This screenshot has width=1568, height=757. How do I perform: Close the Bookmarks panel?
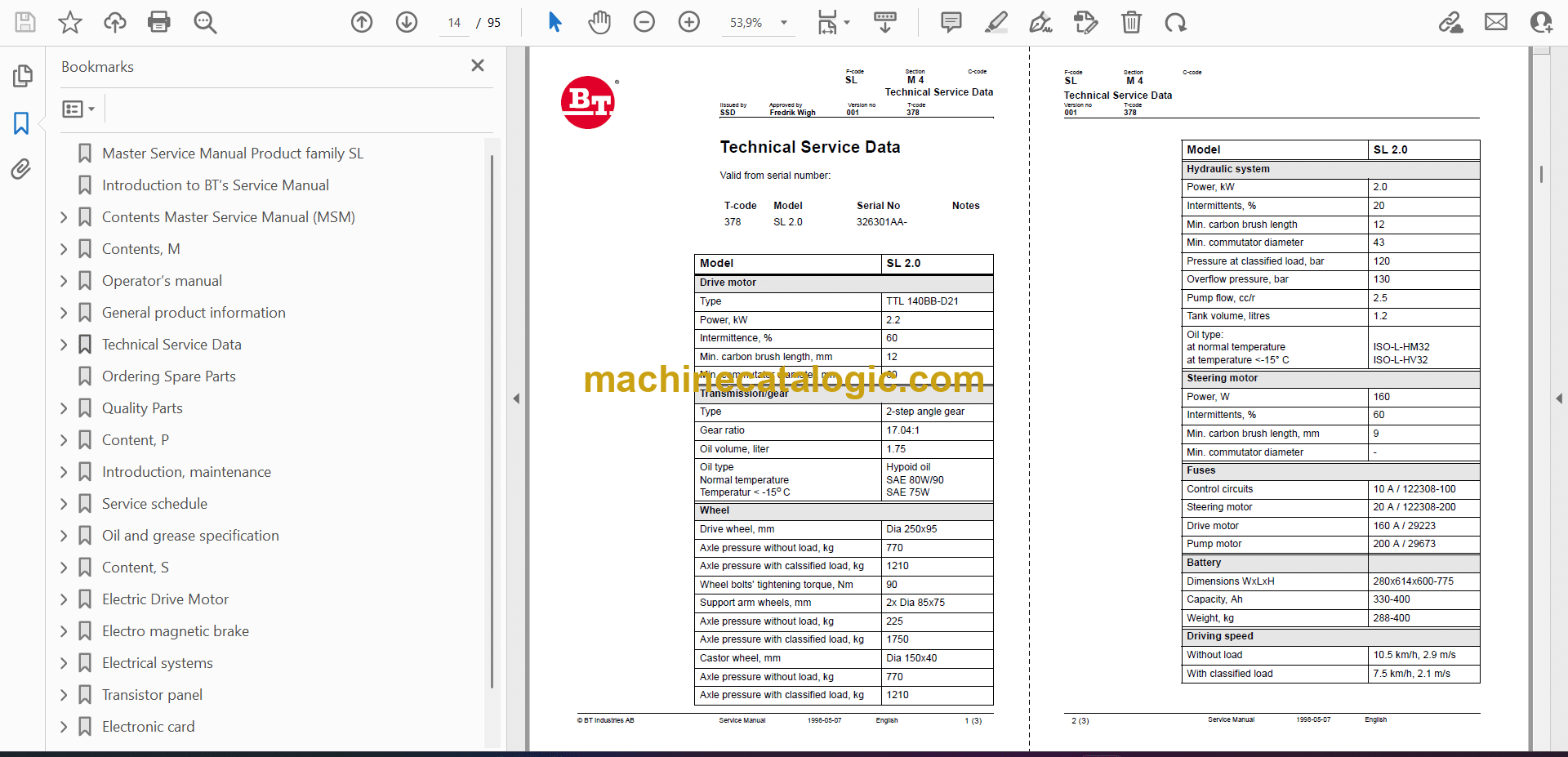click(x=478, y=65)
